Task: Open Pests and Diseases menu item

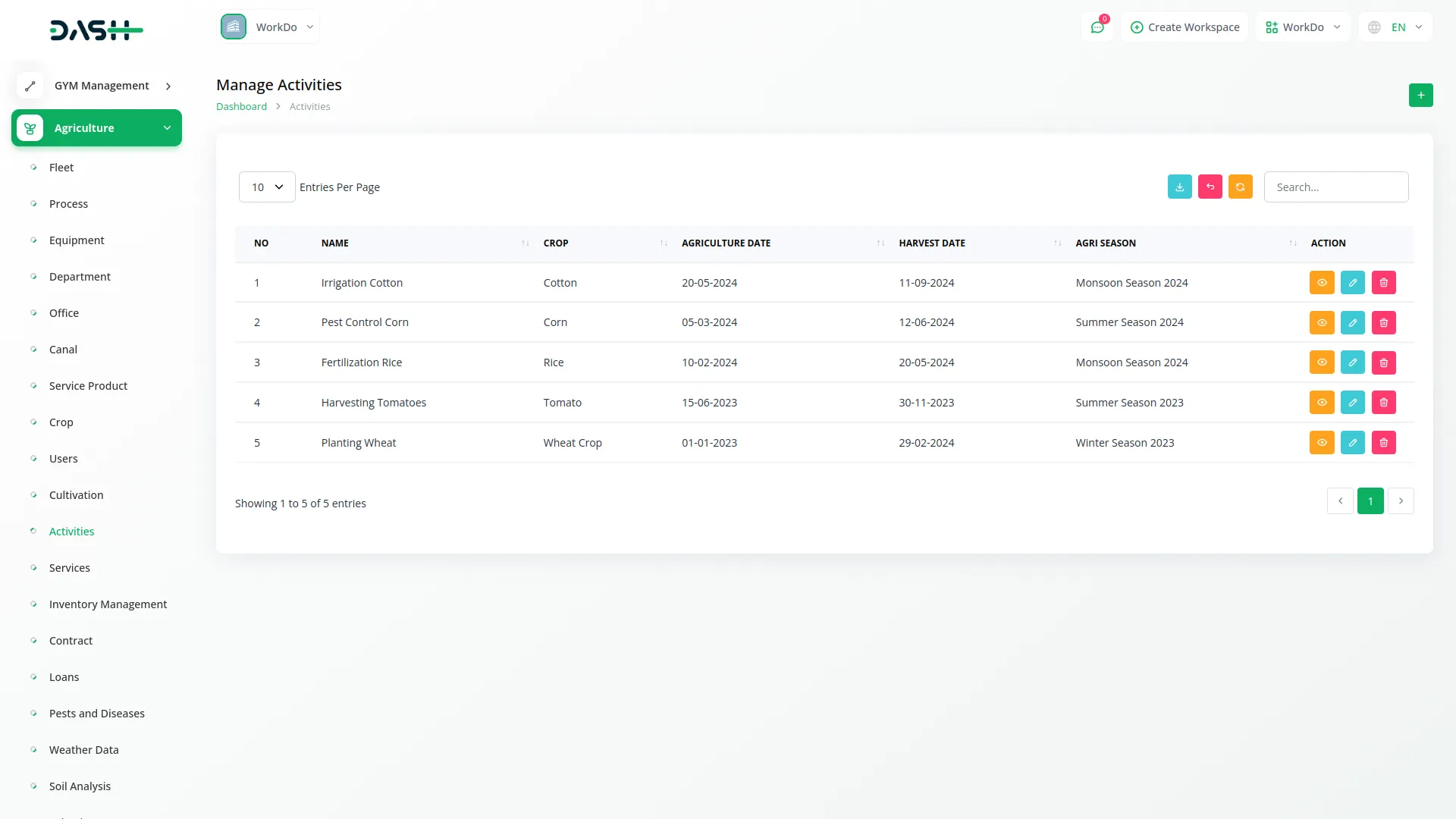Action: pos(96,714)
